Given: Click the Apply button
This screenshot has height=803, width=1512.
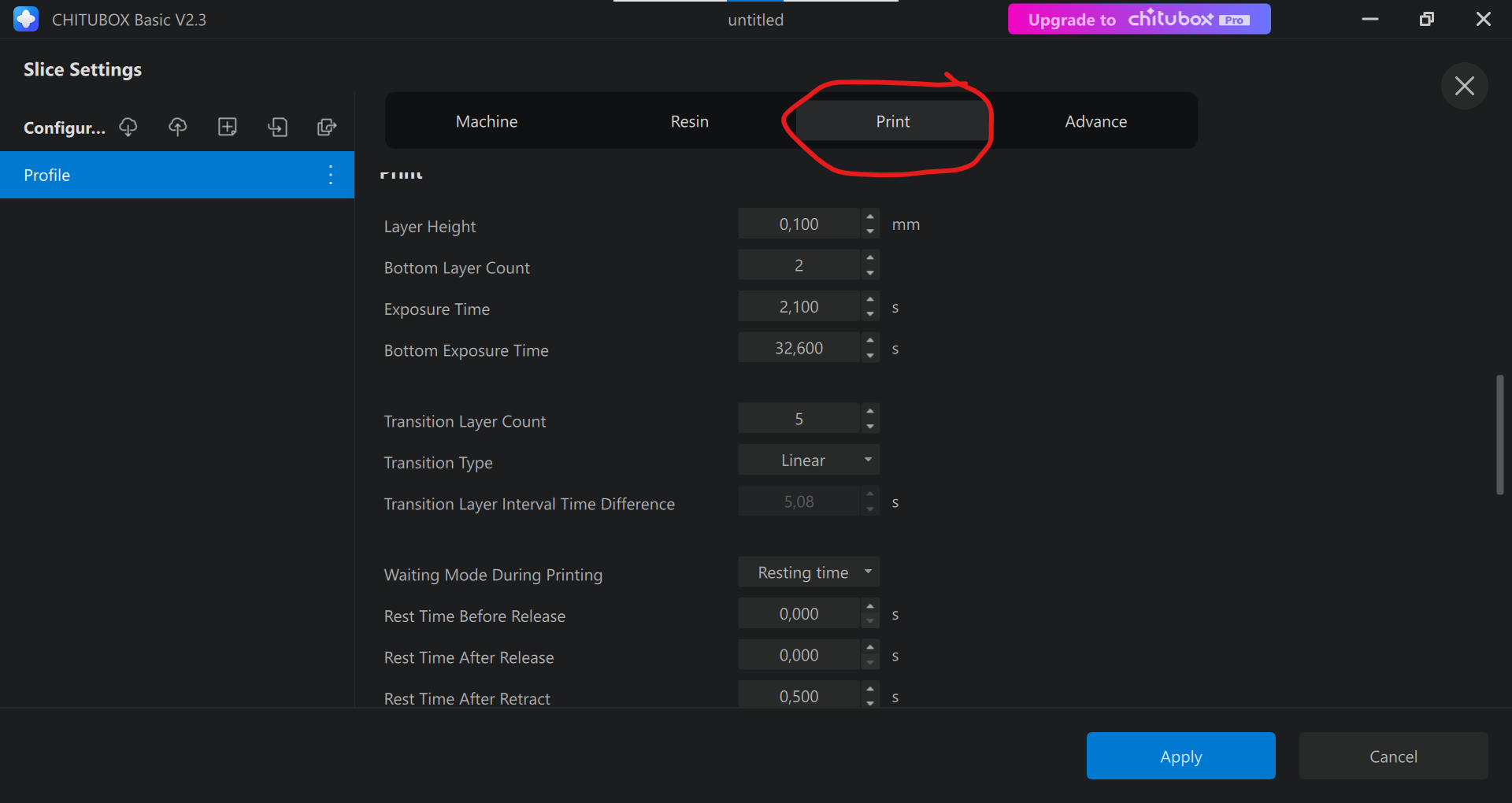Looking at the screenshot, I should (1180, 756).
